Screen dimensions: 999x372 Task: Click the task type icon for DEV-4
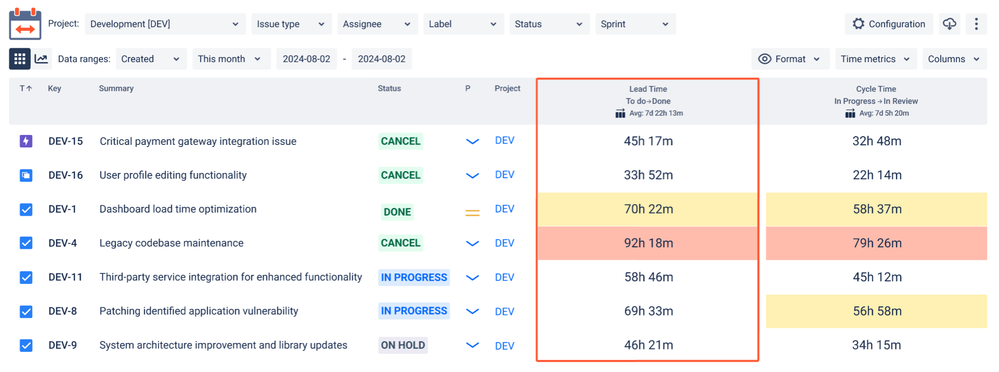(25, 243)
